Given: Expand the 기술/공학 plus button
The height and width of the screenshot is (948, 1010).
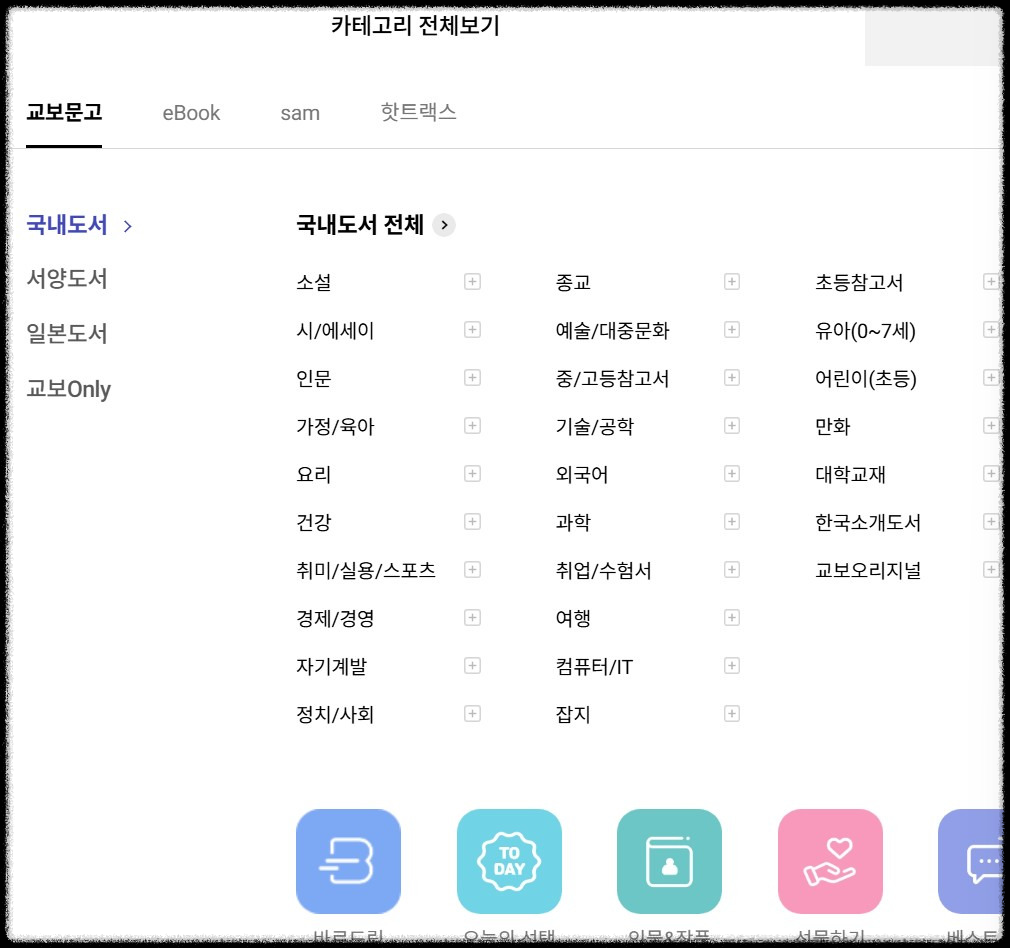Looking at the screenshot, I should click(732, 426).
